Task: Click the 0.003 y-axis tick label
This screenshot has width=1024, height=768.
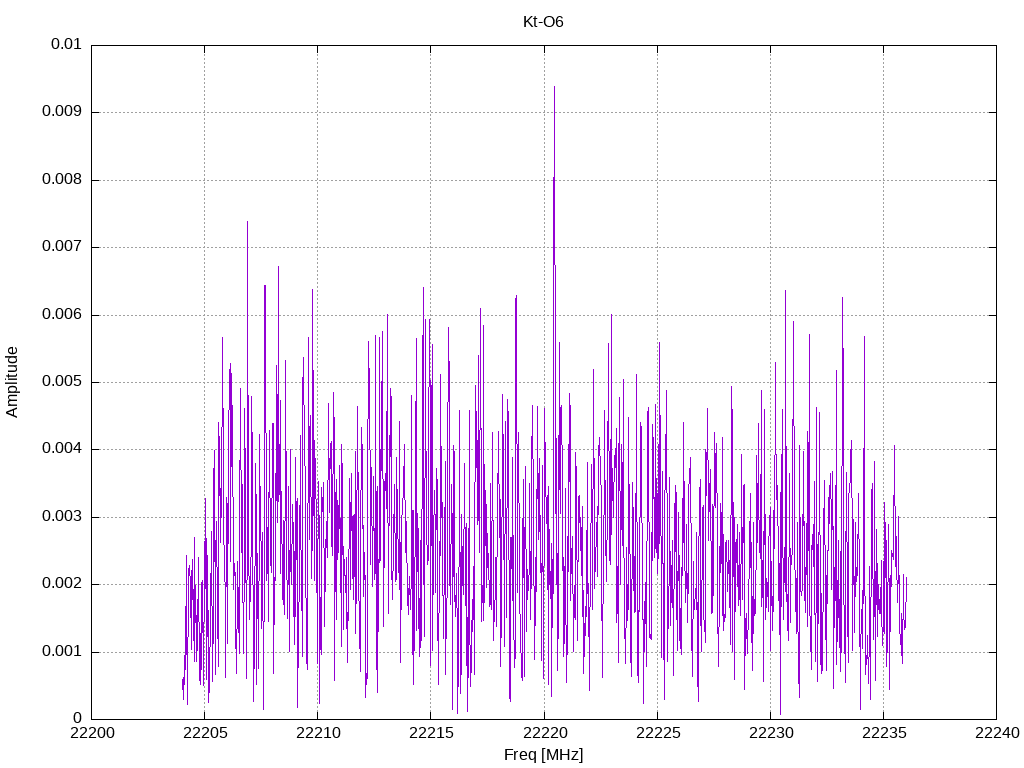Action: tap(62, 517)
